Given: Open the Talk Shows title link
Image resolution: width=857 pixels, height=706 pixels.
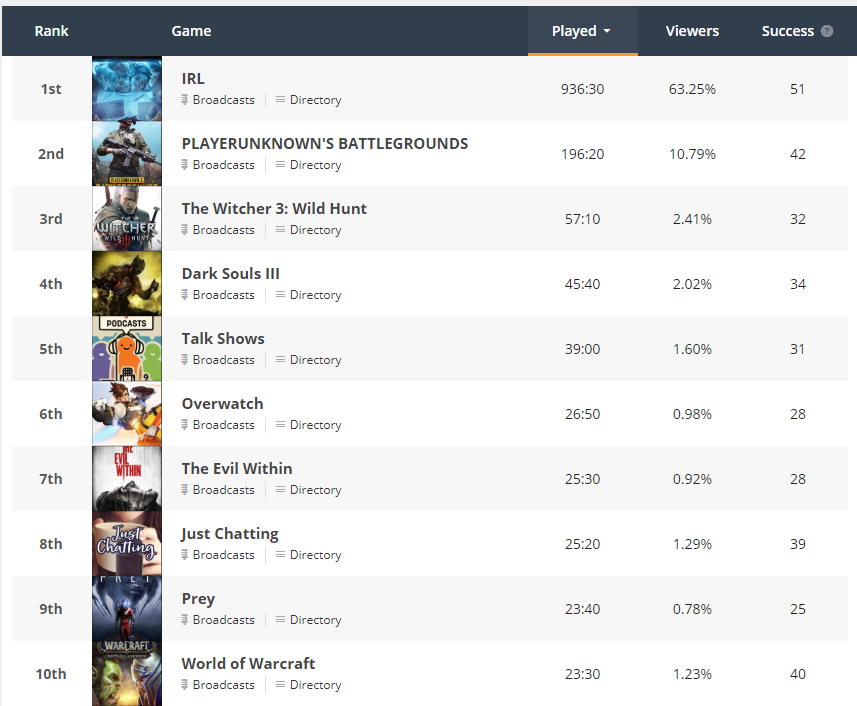Looking at the screenshot, I should (223, 339).
